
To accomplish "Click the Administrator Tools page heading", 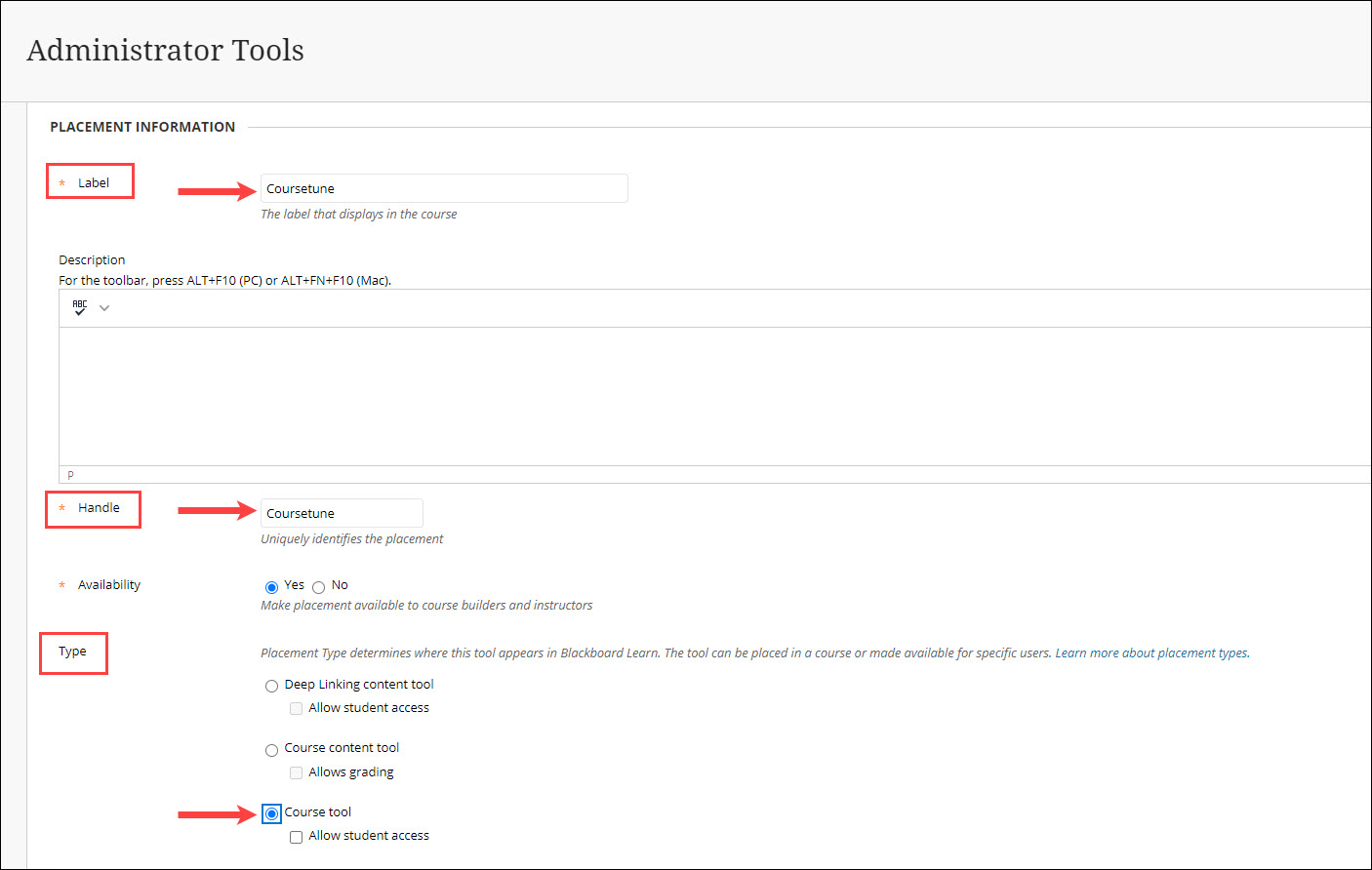I will click(x=165, y=50).
